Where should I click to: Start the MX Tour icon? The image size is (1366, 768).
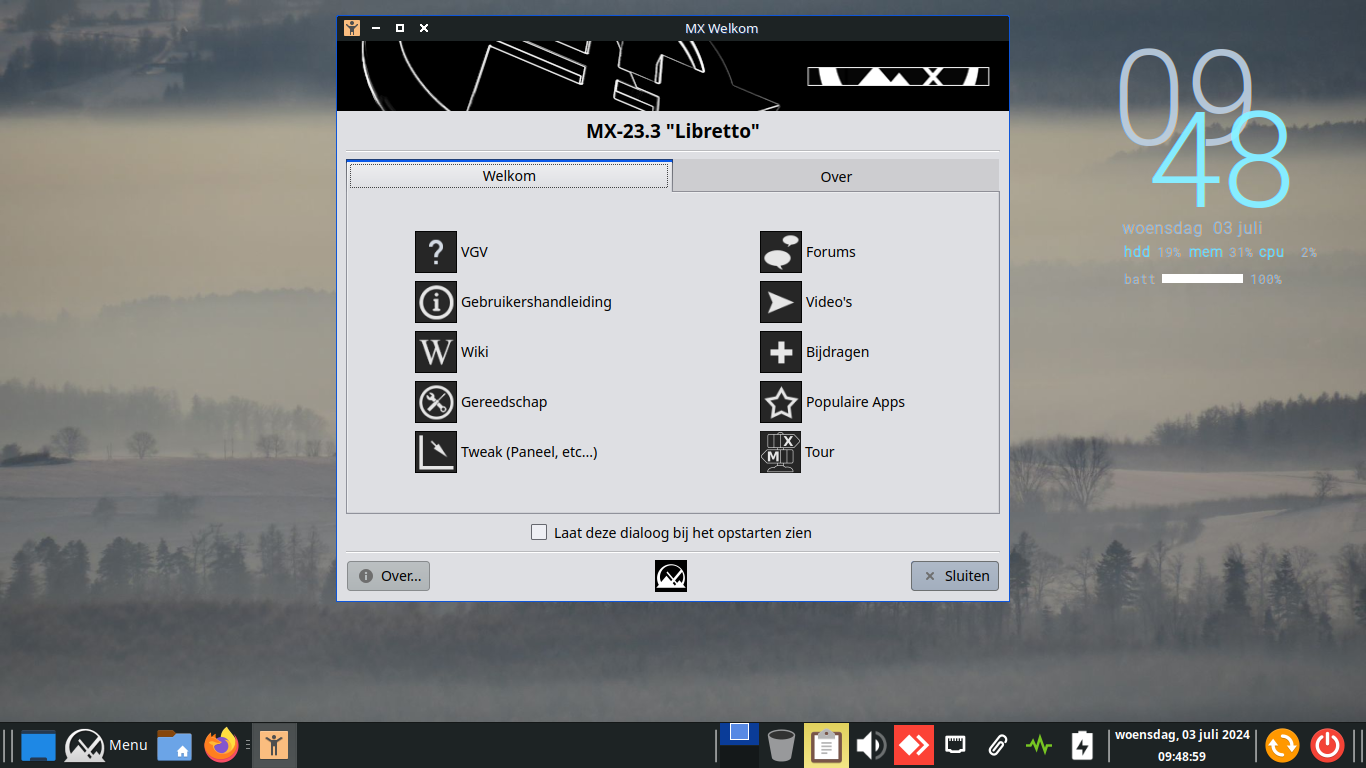tap(780, 452)
